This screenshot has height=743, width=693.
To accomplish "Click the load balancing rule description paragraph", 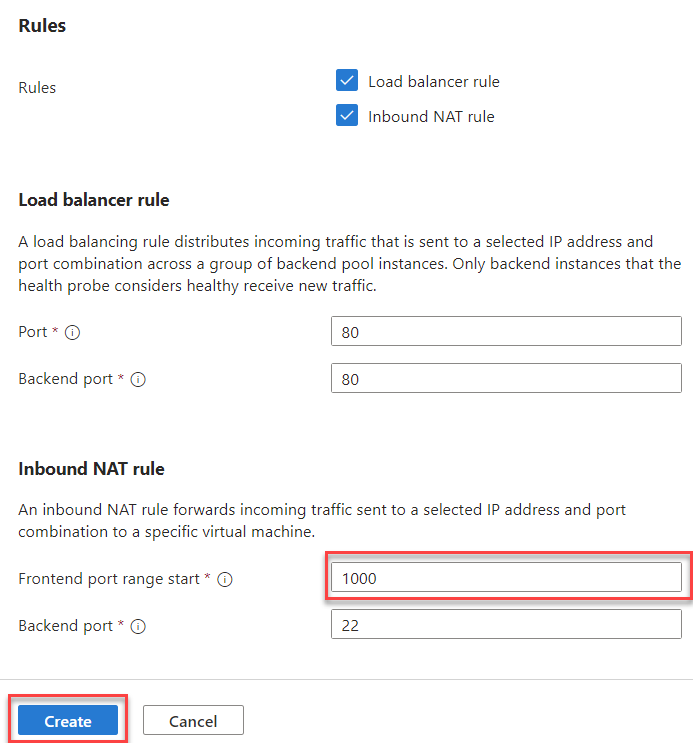I will (x=350, y=264).
